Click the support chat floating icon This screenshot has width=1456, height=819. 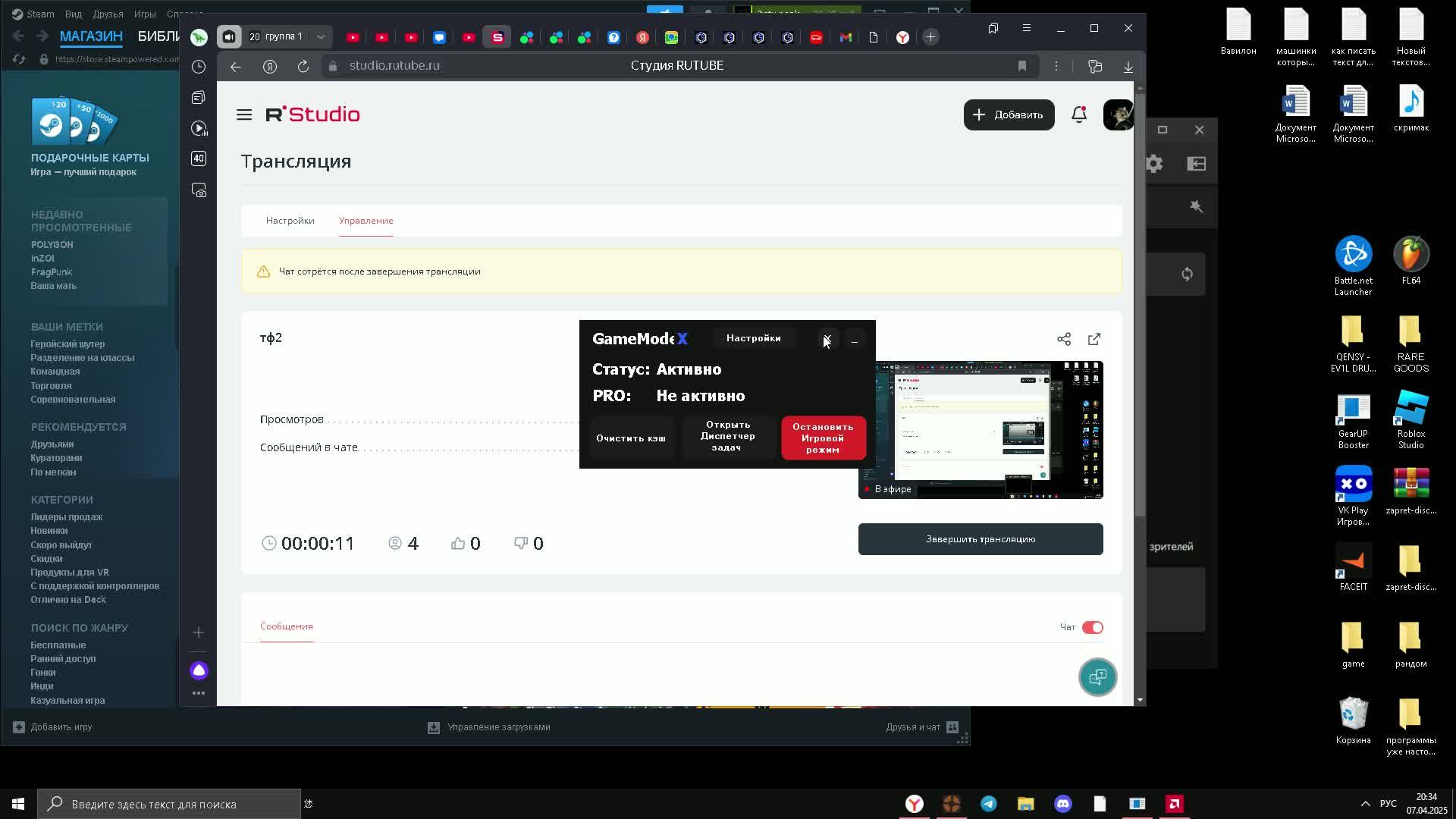click(x=1097, y=677)
